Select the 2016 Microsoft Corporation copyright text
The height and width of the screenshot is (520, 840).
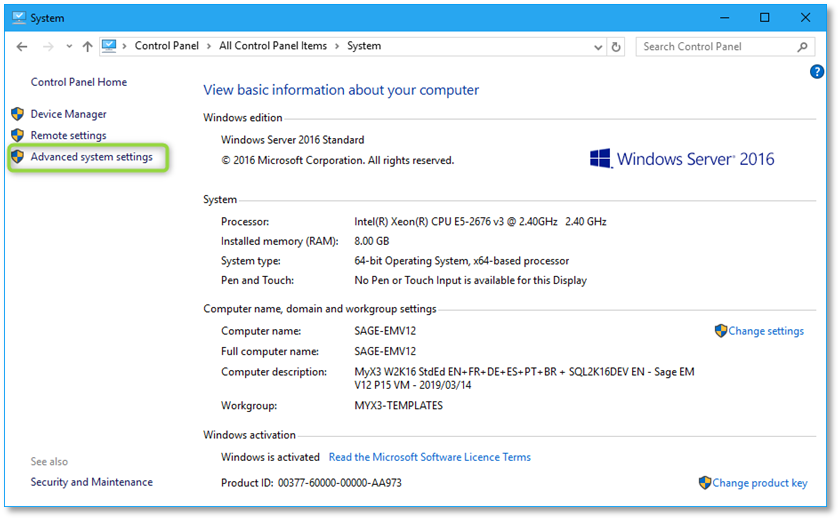tap(338, 161)
